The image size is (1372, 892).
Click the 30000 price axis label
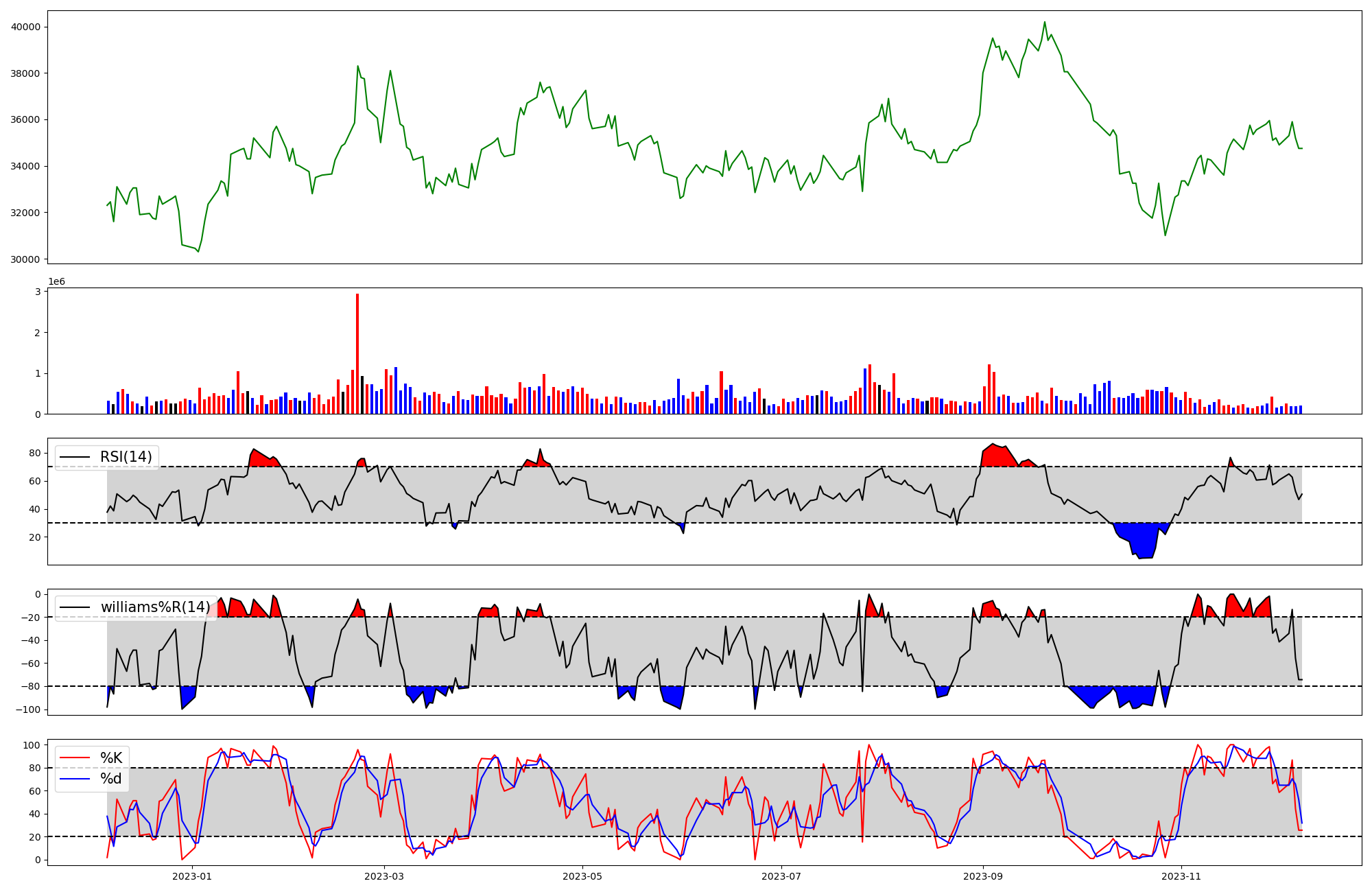click(x=26, y=259)
